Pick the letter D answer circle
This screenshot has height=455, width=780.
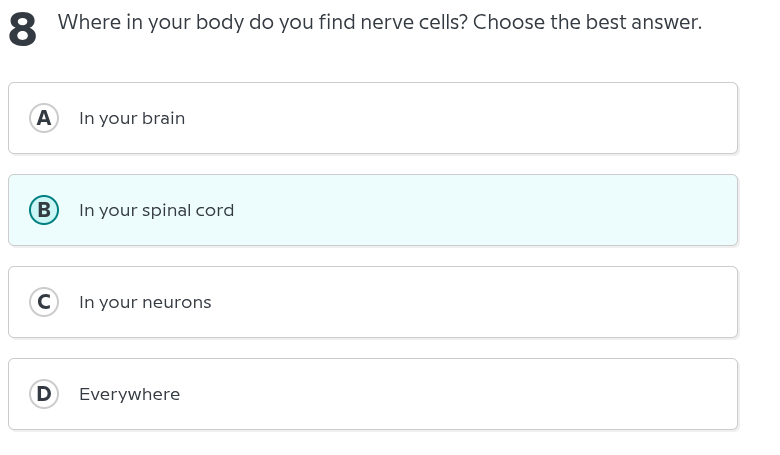[x=43, y=394]
